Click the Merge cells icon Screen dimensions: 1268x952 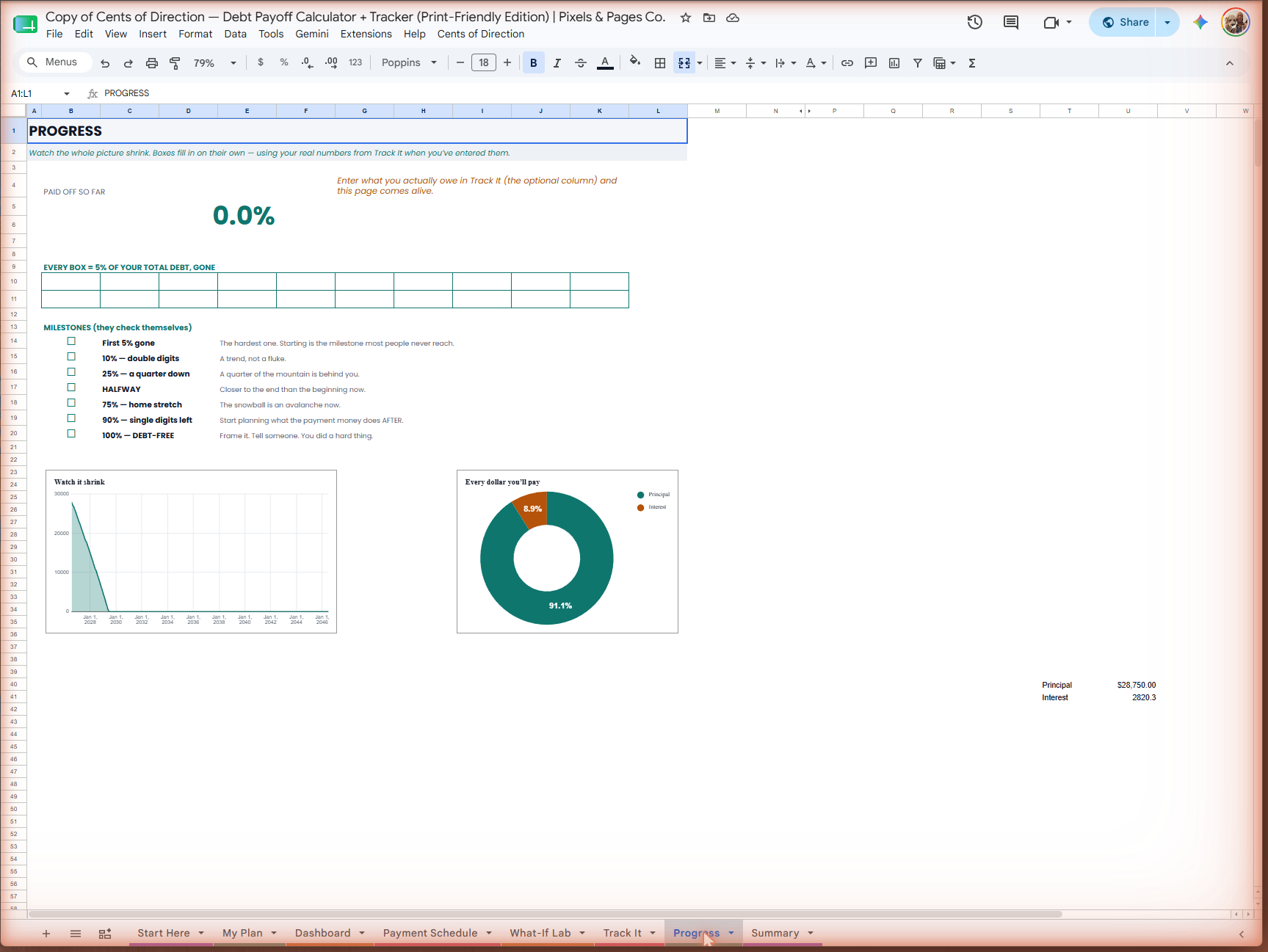pos(684,63)
